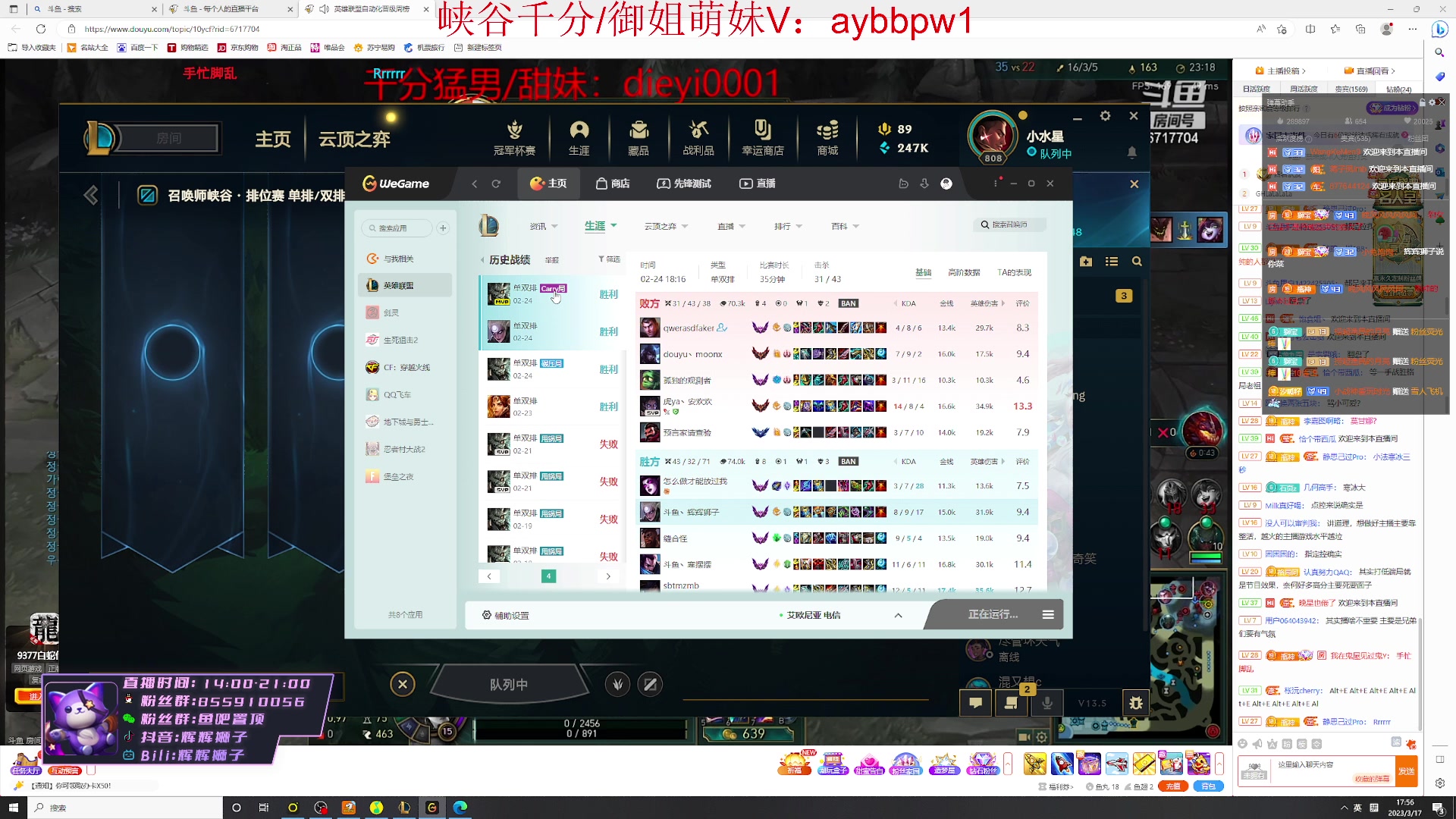Open 战利品 loot icon in League client

698,138
